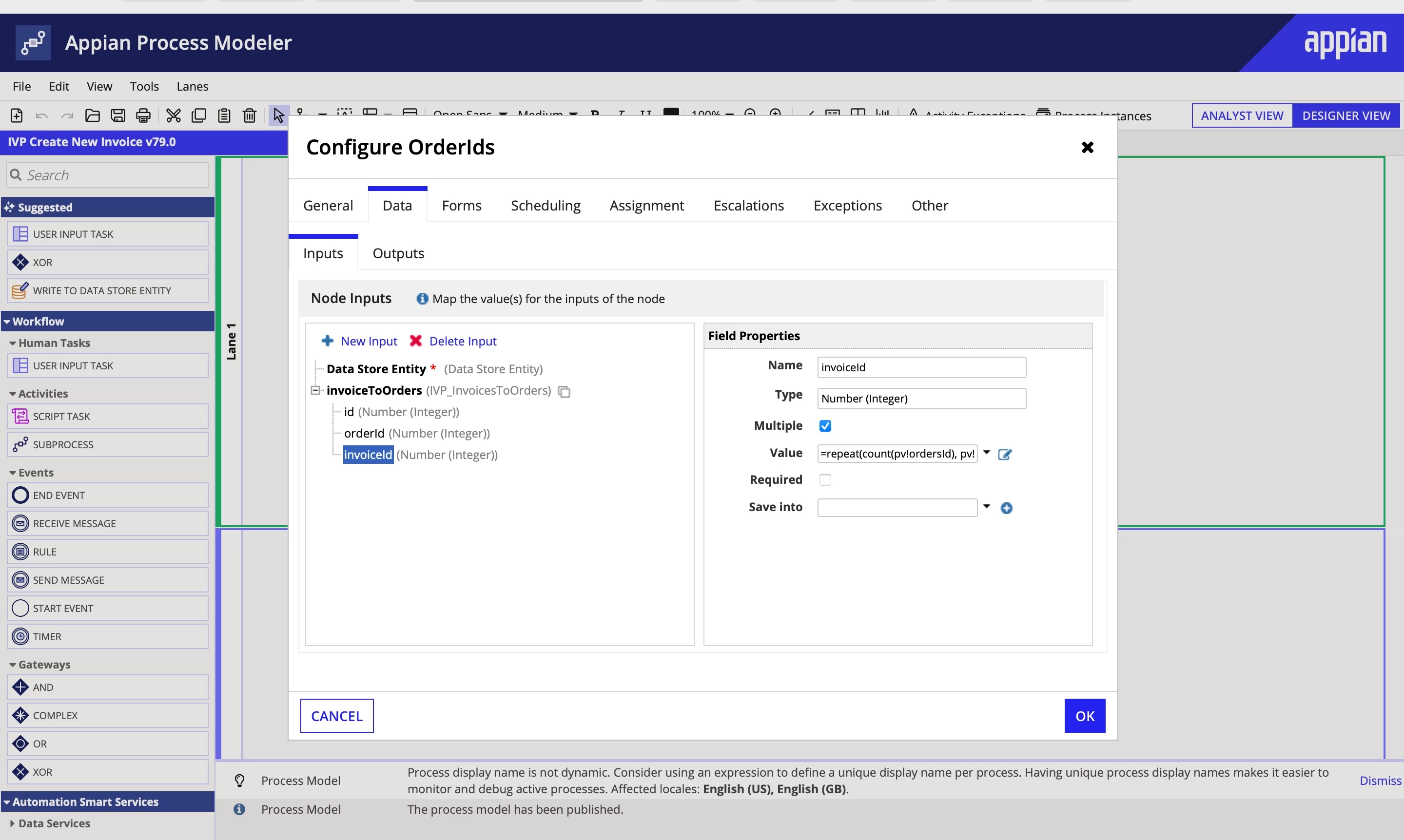Click the info icon beside Node Inputs
1404x840 pixels.
pyautogui.click(x=423, y=298)
